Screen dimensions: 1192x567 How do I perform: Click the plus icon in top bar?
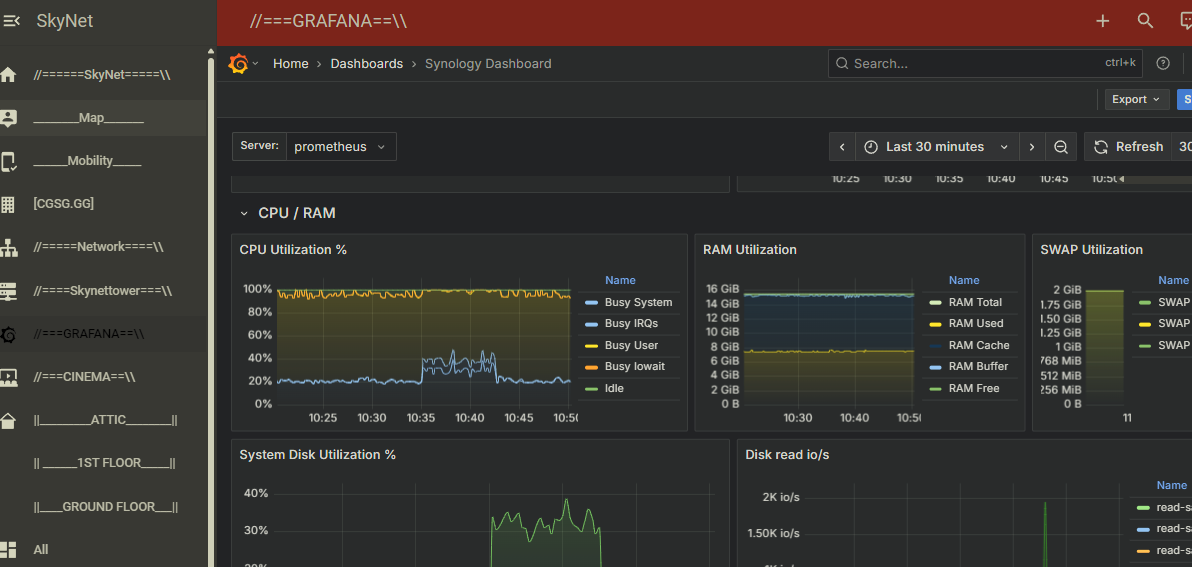coord(1102,21)
